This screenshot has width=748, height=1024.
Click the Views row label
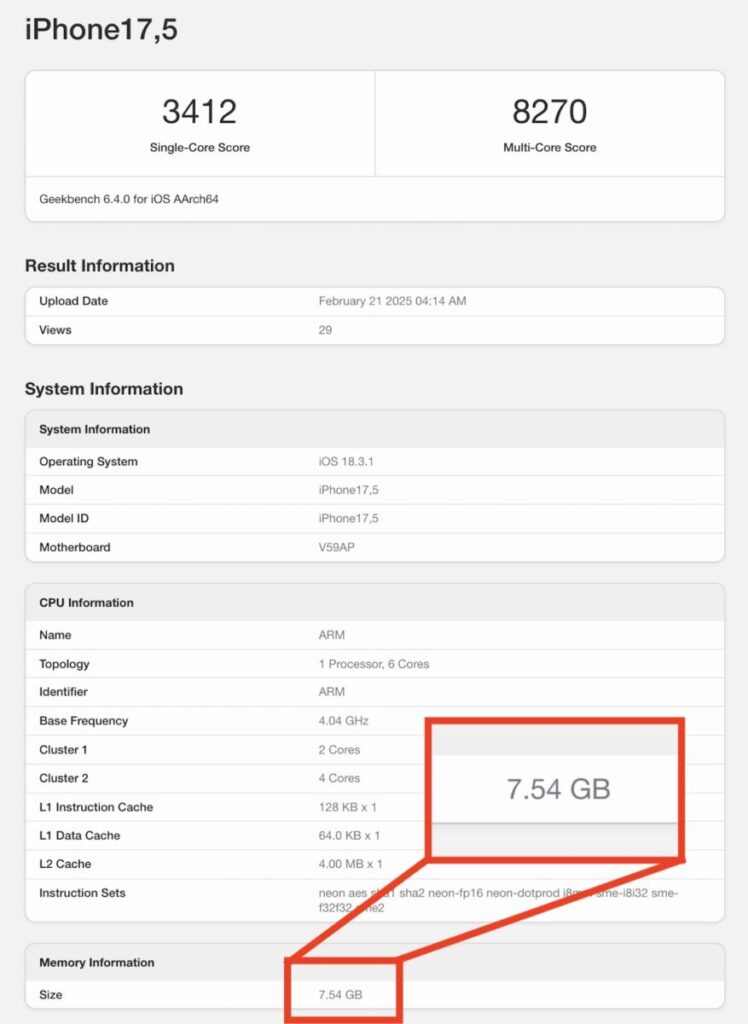[55, 330]
